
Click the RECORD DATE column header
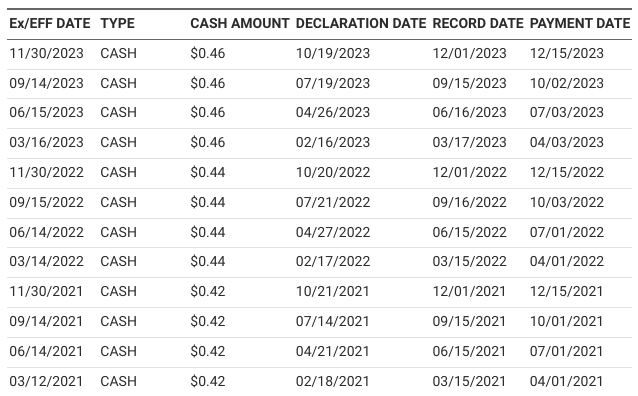pos(478,24)
